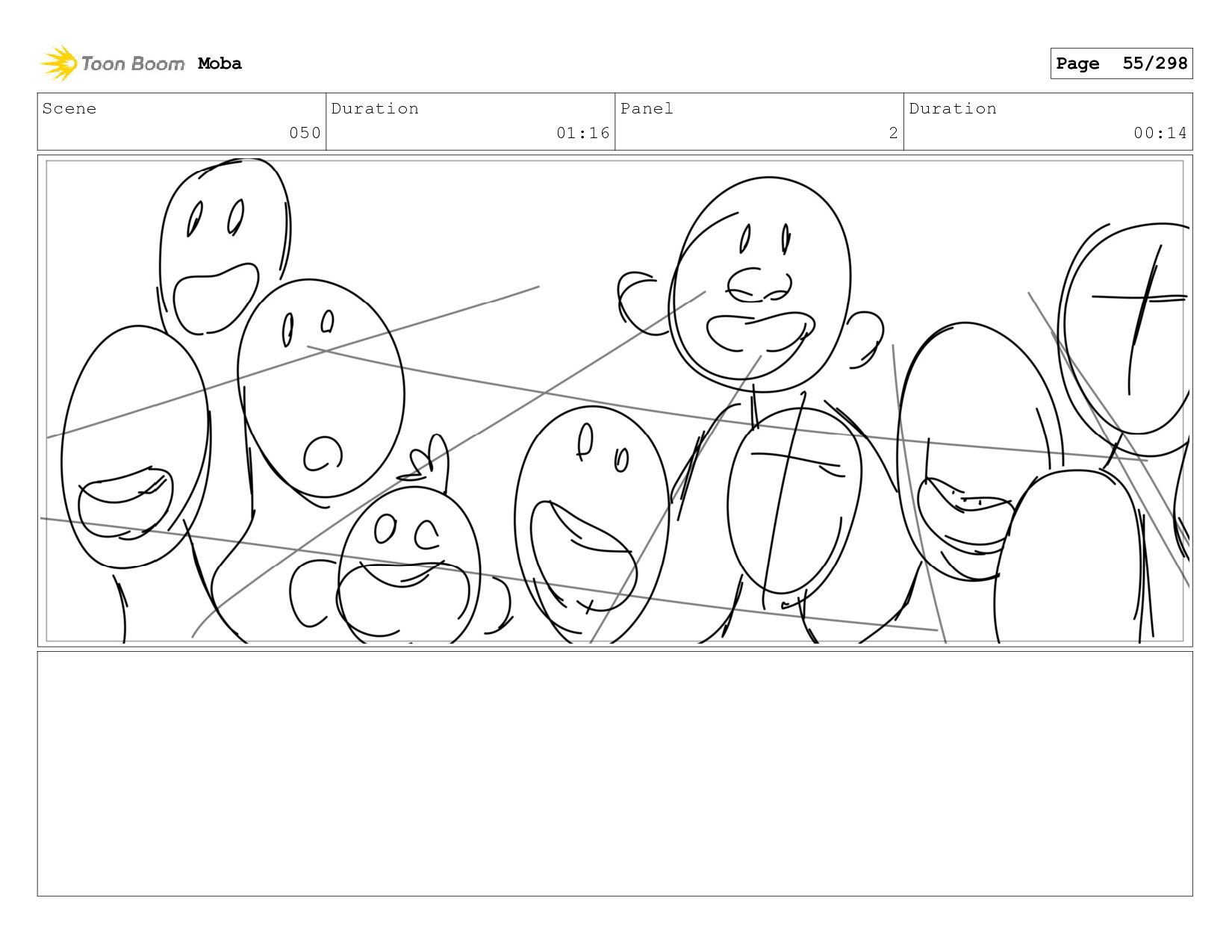The height and width of the screenshot is (952, 1232).
Task: Click the scene Duration 01:16 cell
Action: [470, 121]
